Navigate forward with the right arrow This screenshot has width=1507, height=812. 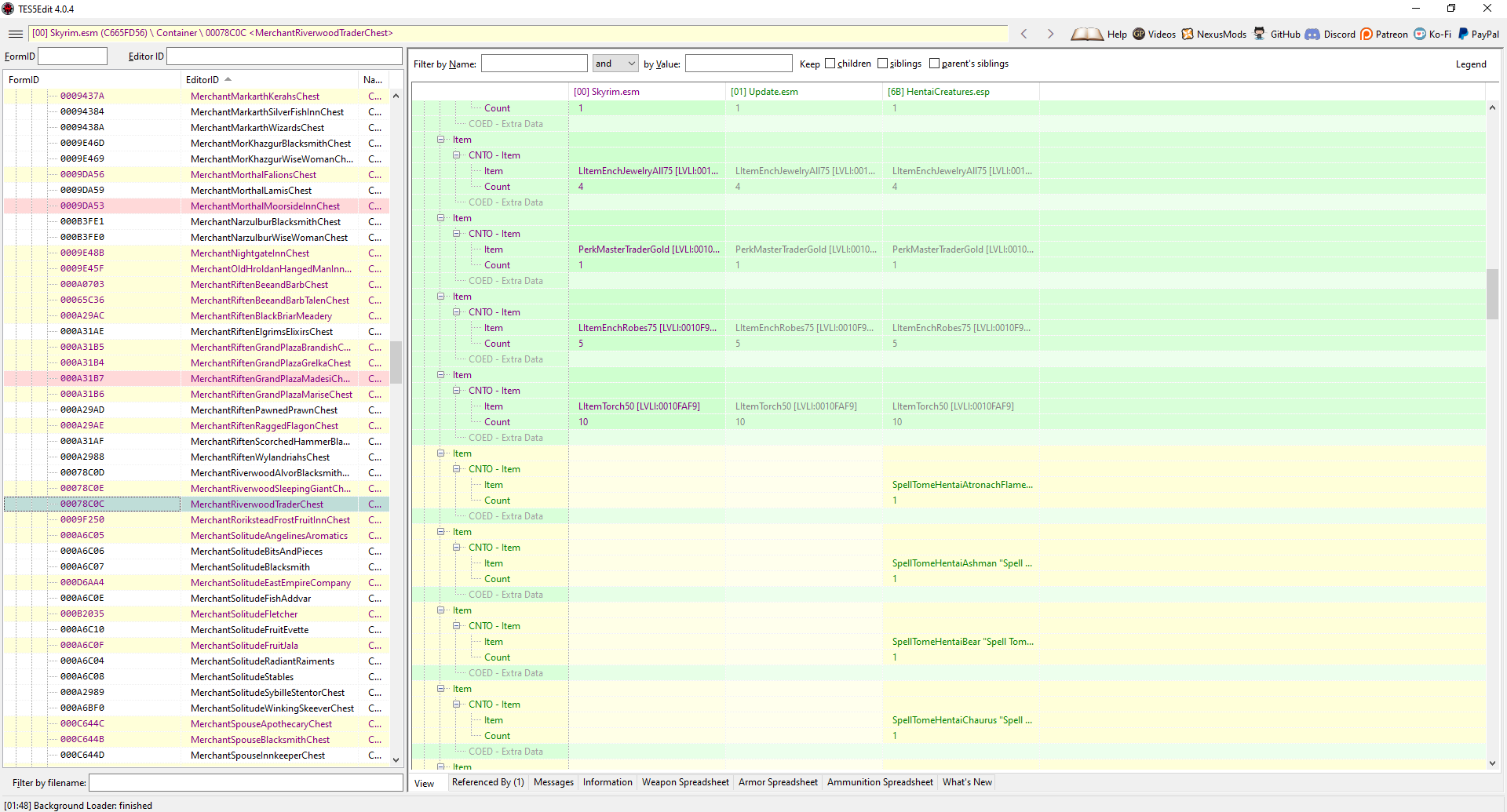[x=1050, y=34]
